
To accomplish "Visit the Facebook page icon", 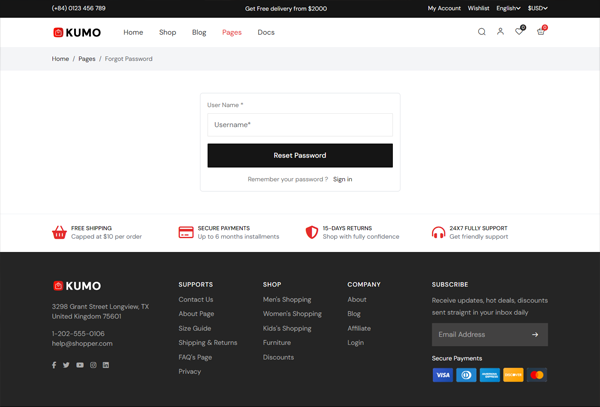I will (54, 365).
